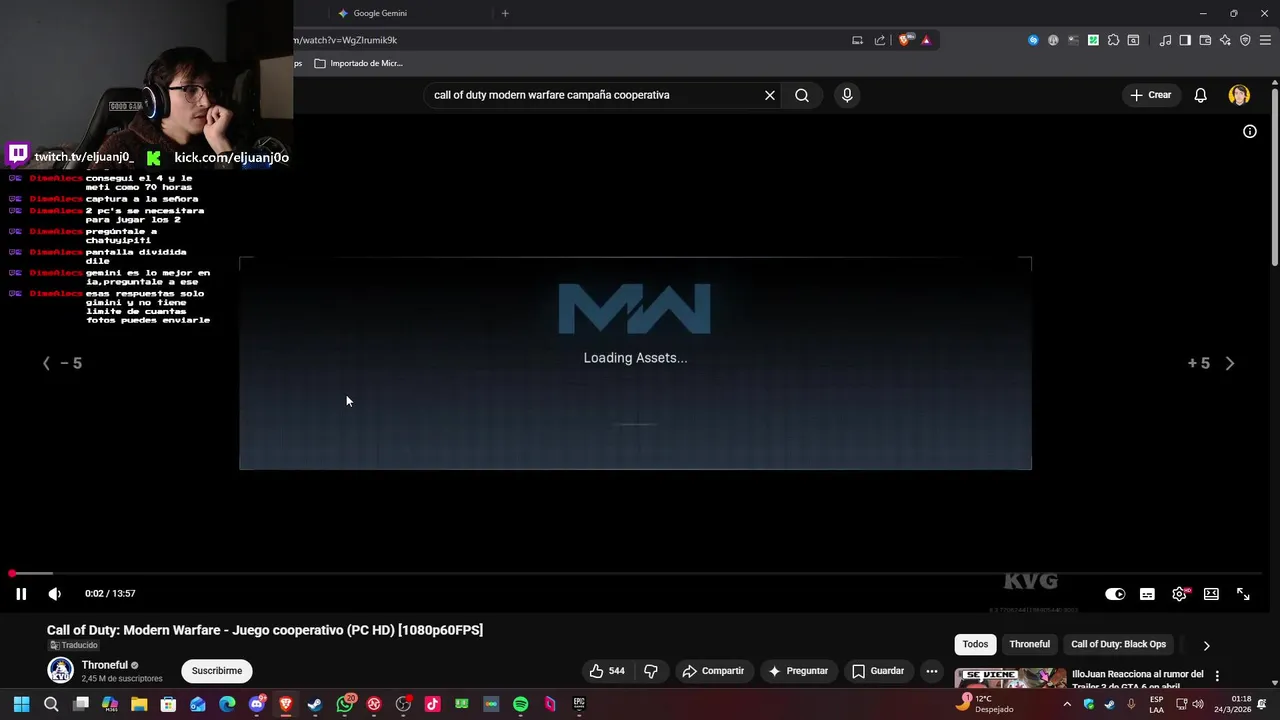Screen dimensions: 1280x720
Task: Open a new browser tab
Action: pos(505,13)
